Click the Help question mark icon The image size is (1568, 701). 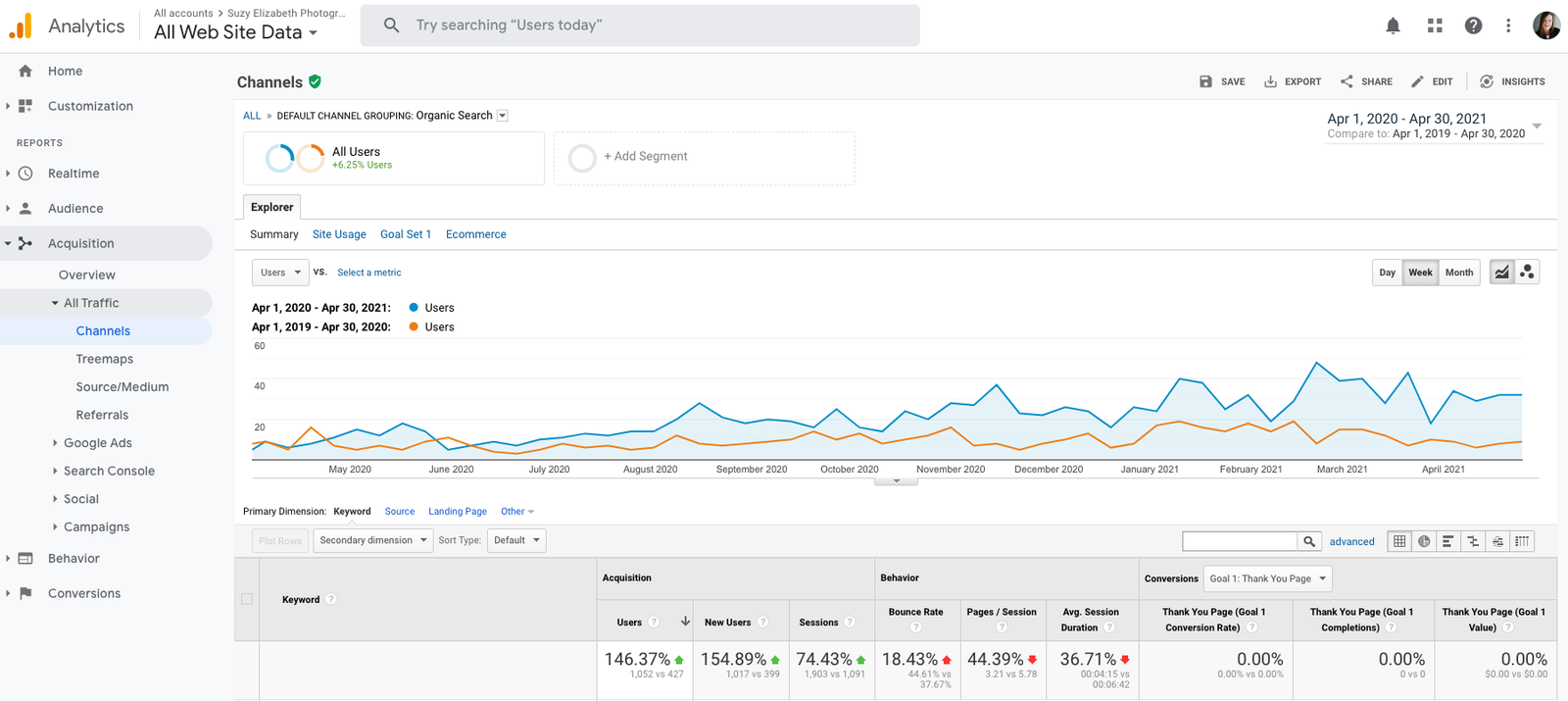[1473, 26]
